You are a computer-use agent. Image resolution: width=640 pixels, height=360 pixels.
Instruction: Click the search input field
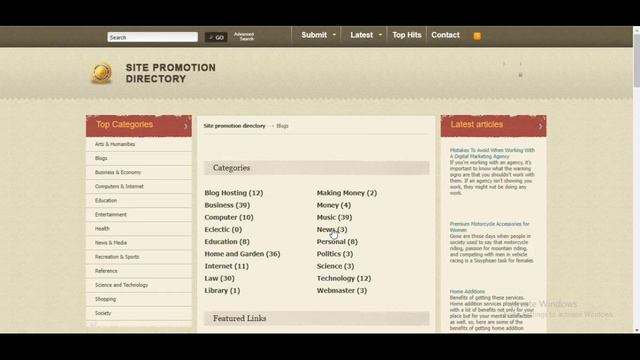click(153, 37)
